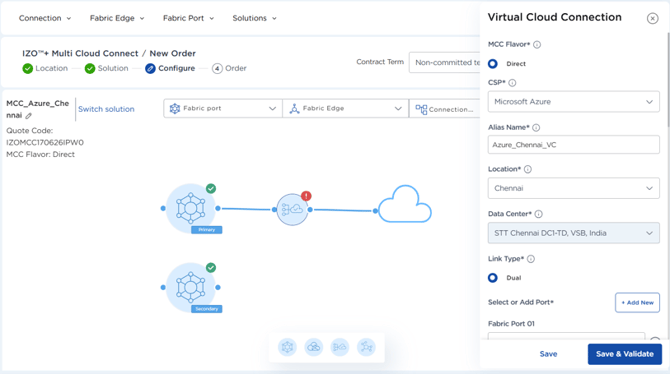Image resolution: width=670 pixels, height=374 pixels.
Task: Edit the MCC_Azure_Chennai name pencil icon
Action: click(29, 116)
